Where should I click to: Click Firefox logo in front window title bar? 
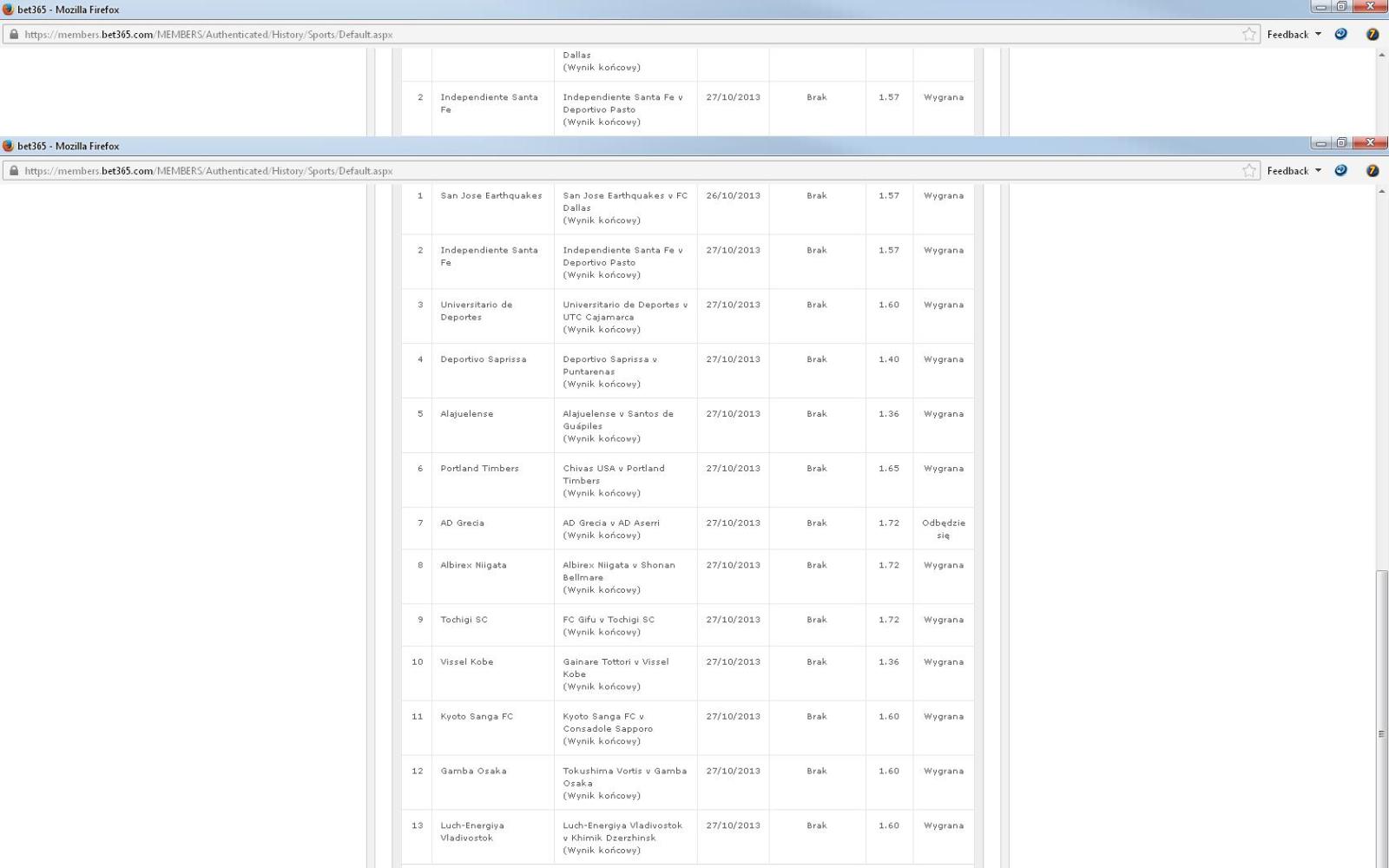coord(9,146)
